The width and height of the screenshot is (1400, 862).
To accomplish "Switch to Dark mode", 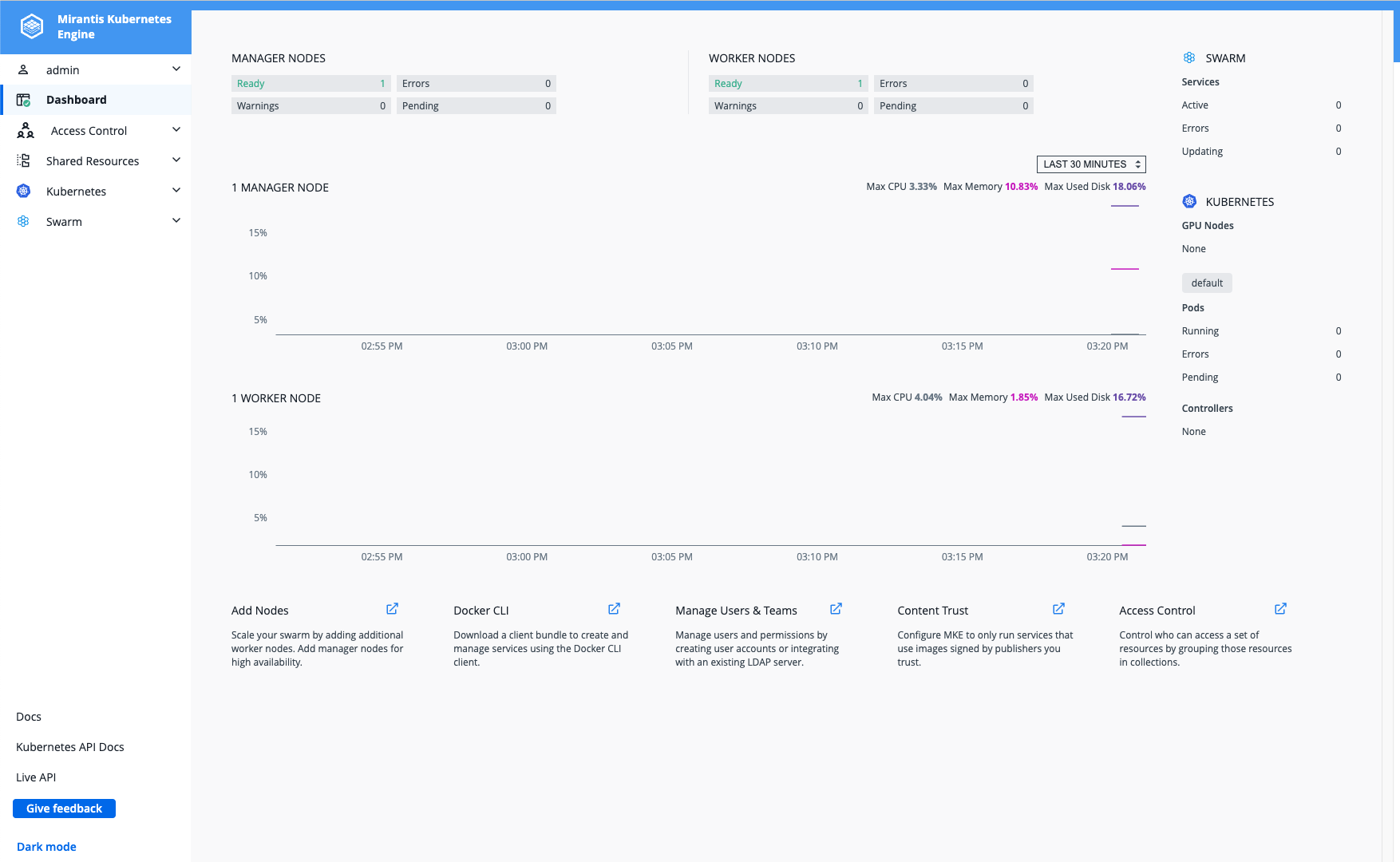I will [46, 847].
